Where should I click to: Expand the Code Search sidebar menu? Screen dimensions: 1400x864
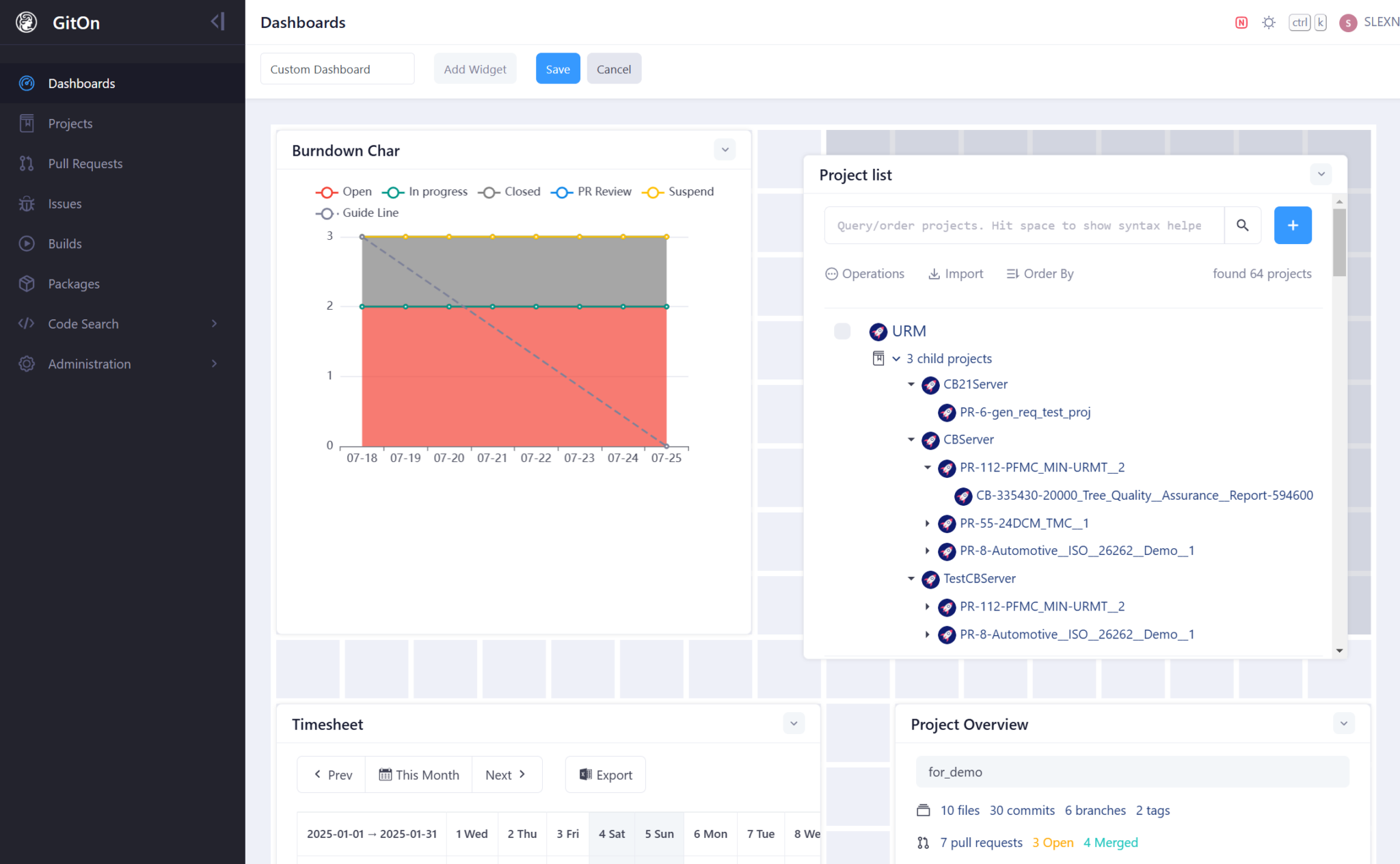coord(122,324)
